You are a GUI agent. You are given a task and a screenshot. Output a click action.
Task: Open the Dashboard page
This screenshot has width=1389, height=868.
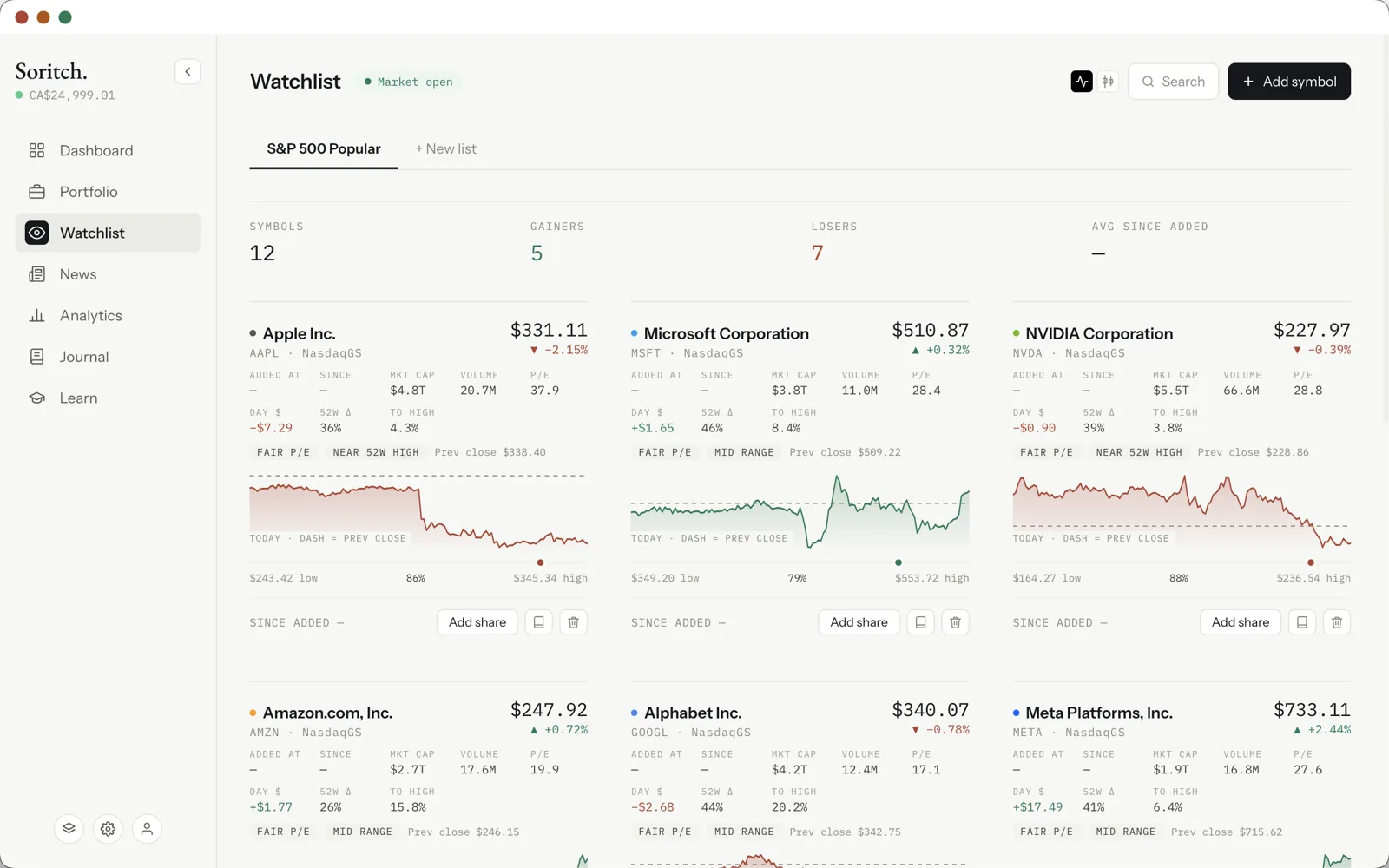[108, 150]
